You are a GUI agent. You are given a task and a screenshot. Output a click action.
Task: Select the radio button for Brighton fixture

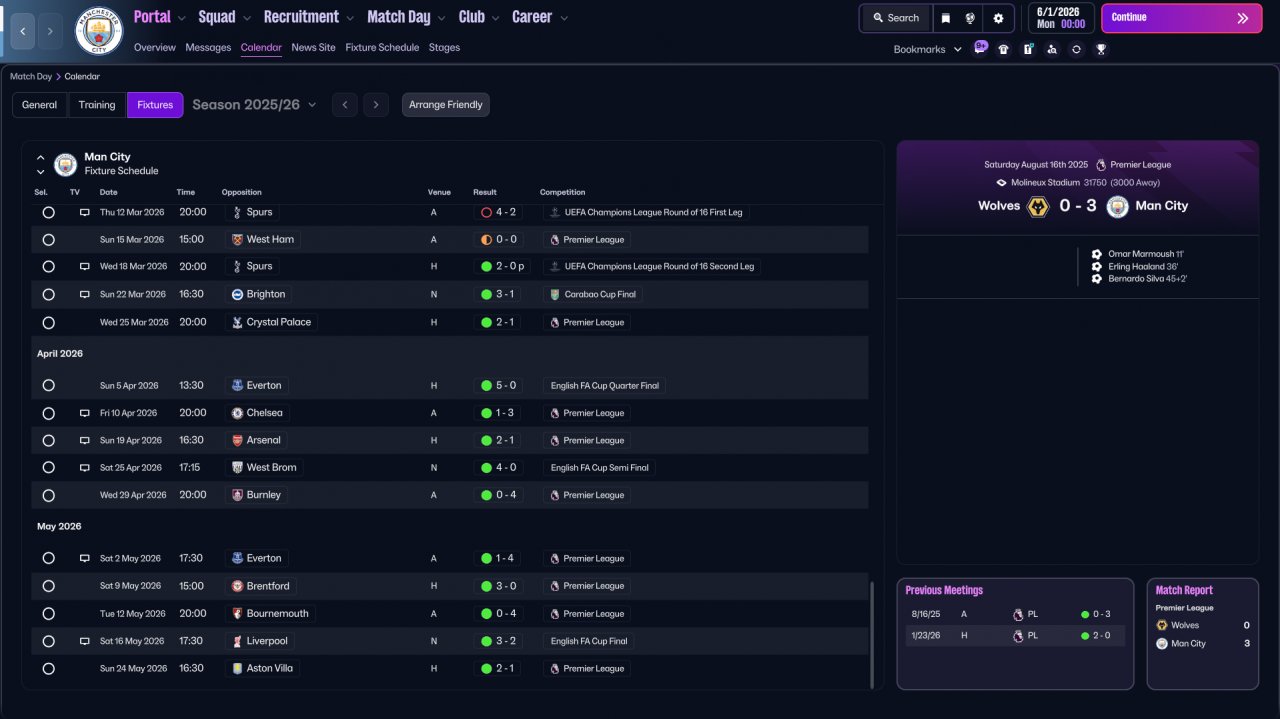(x=48, y=295)
